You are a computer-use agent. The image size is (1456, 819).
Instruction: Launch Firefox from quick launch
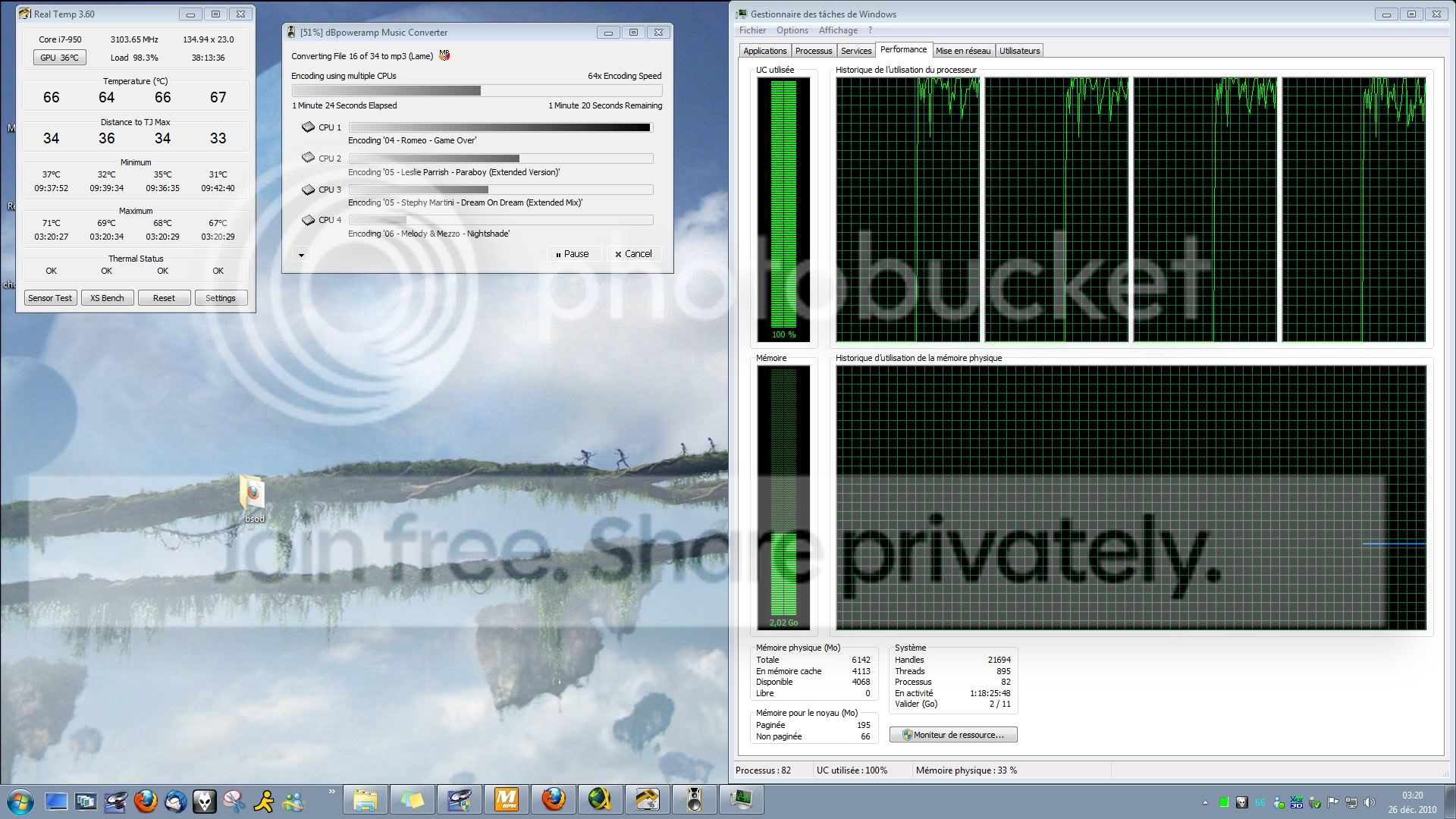click(146, 801)
